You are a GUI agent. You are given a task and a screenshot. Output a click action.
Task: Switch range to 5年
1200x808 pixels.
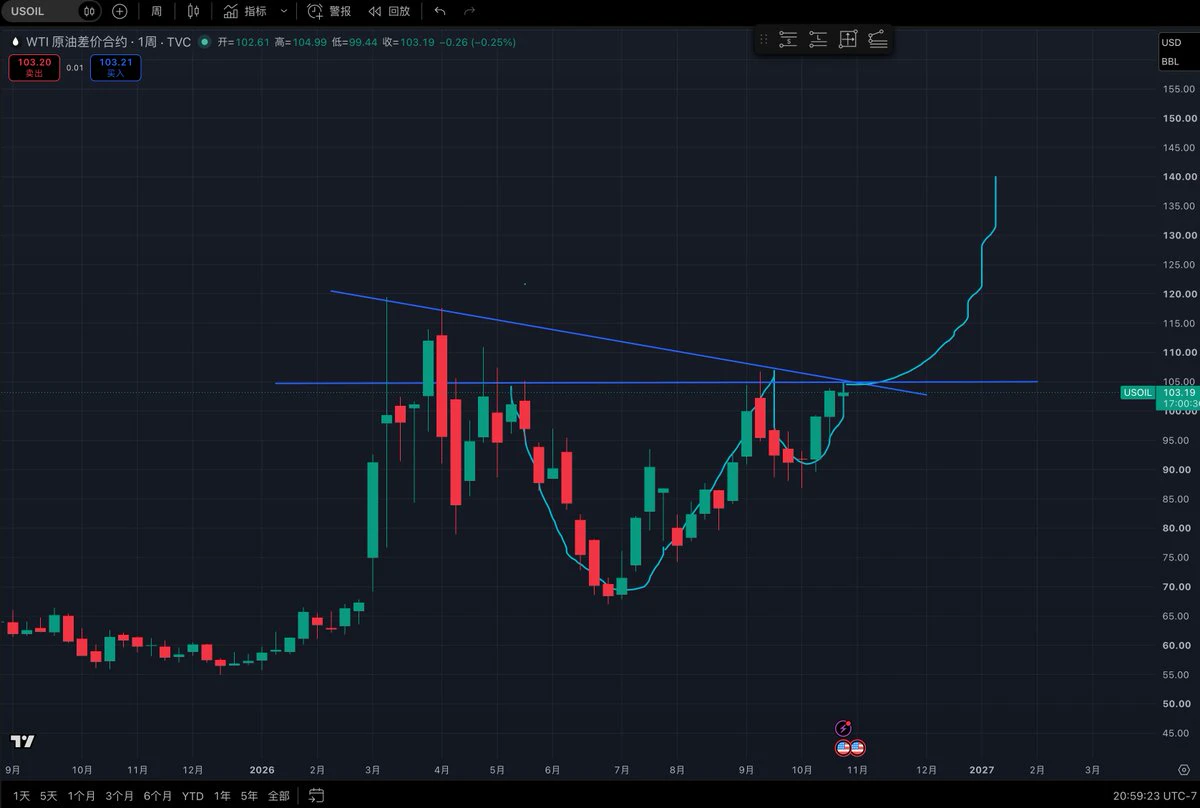249,796
